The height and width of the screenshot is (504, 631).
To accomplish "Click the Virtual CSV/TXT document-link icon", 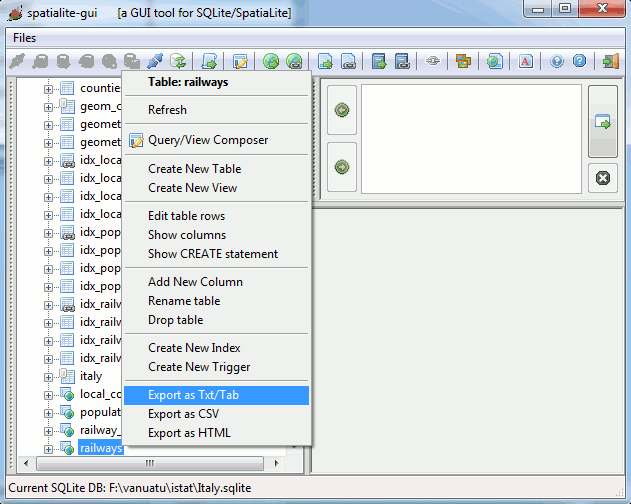I will (348, 61).
